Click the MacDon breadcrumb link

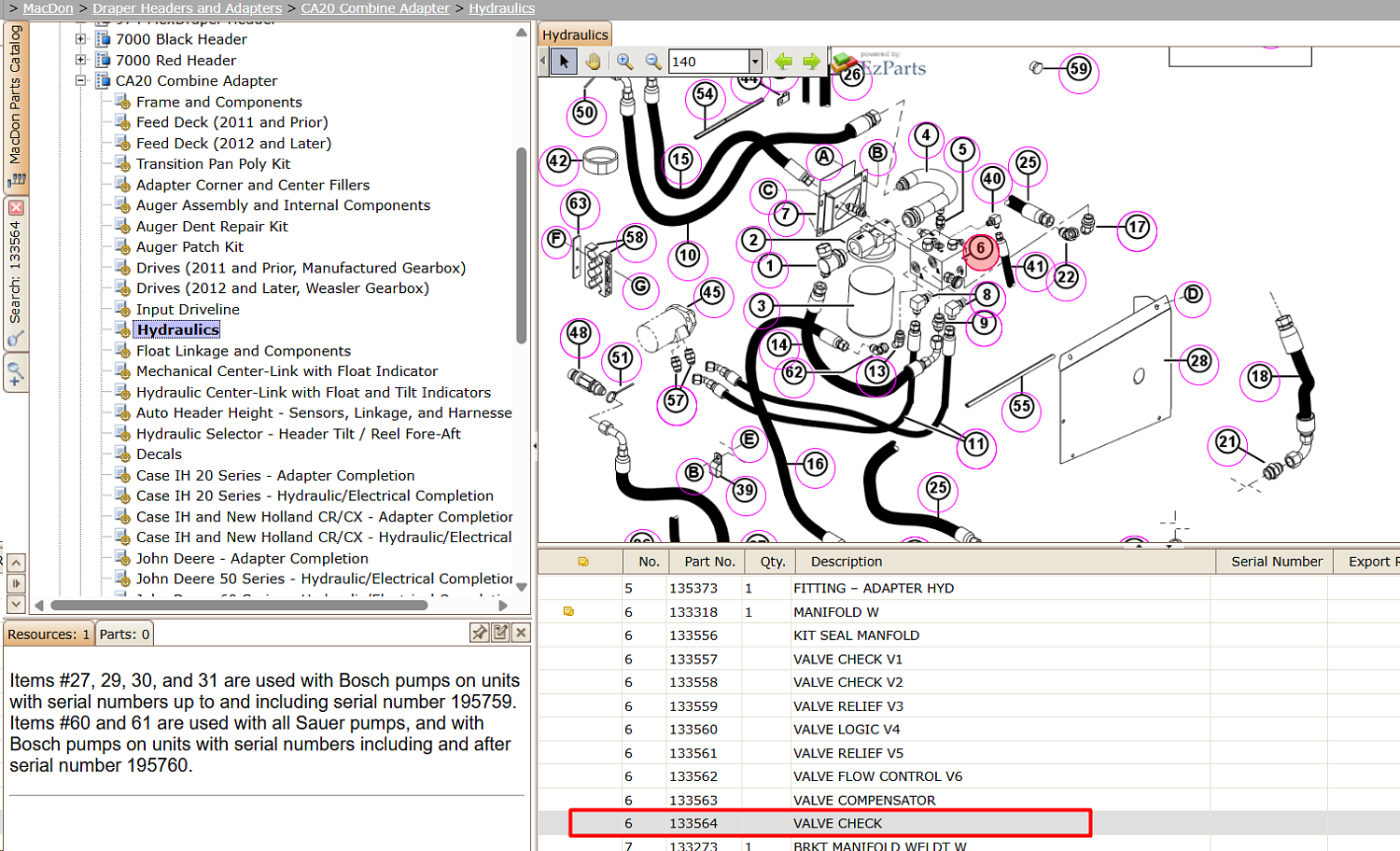pos(48,8)
